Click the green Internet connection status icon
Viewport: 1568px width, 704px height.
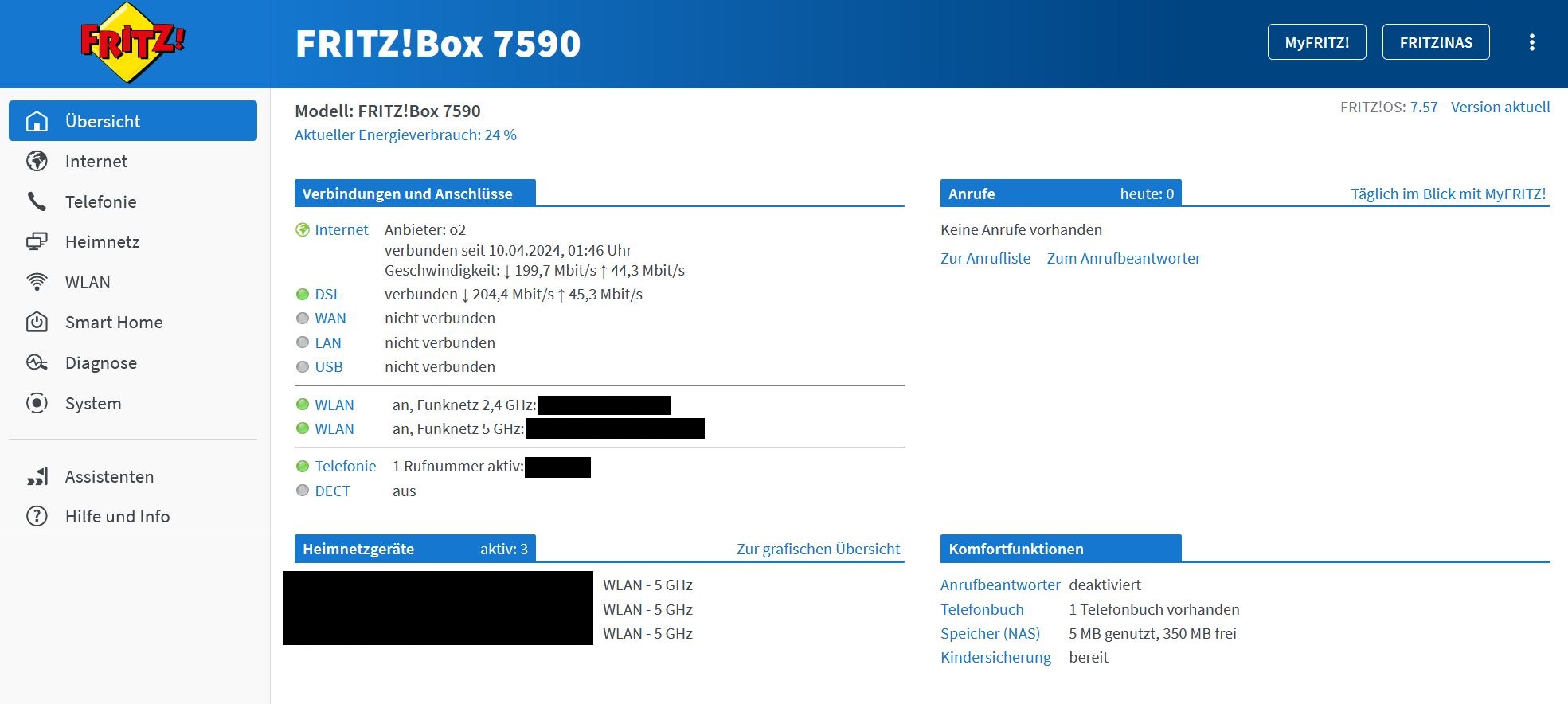[303, 230]
